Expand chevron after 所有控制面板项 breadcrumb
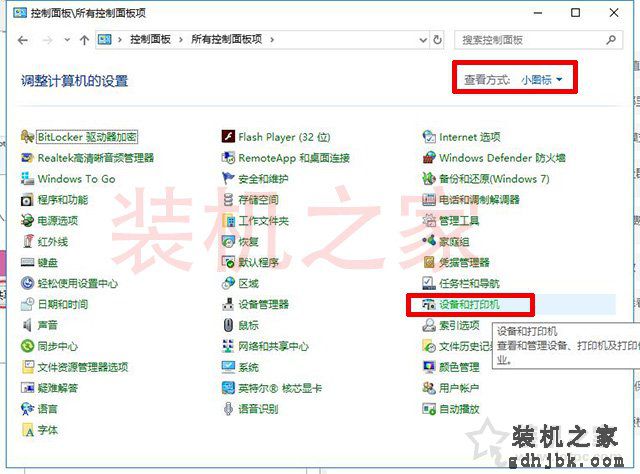Image resolution: width=640 pixels, height=474 pixels. pos(272,40)
